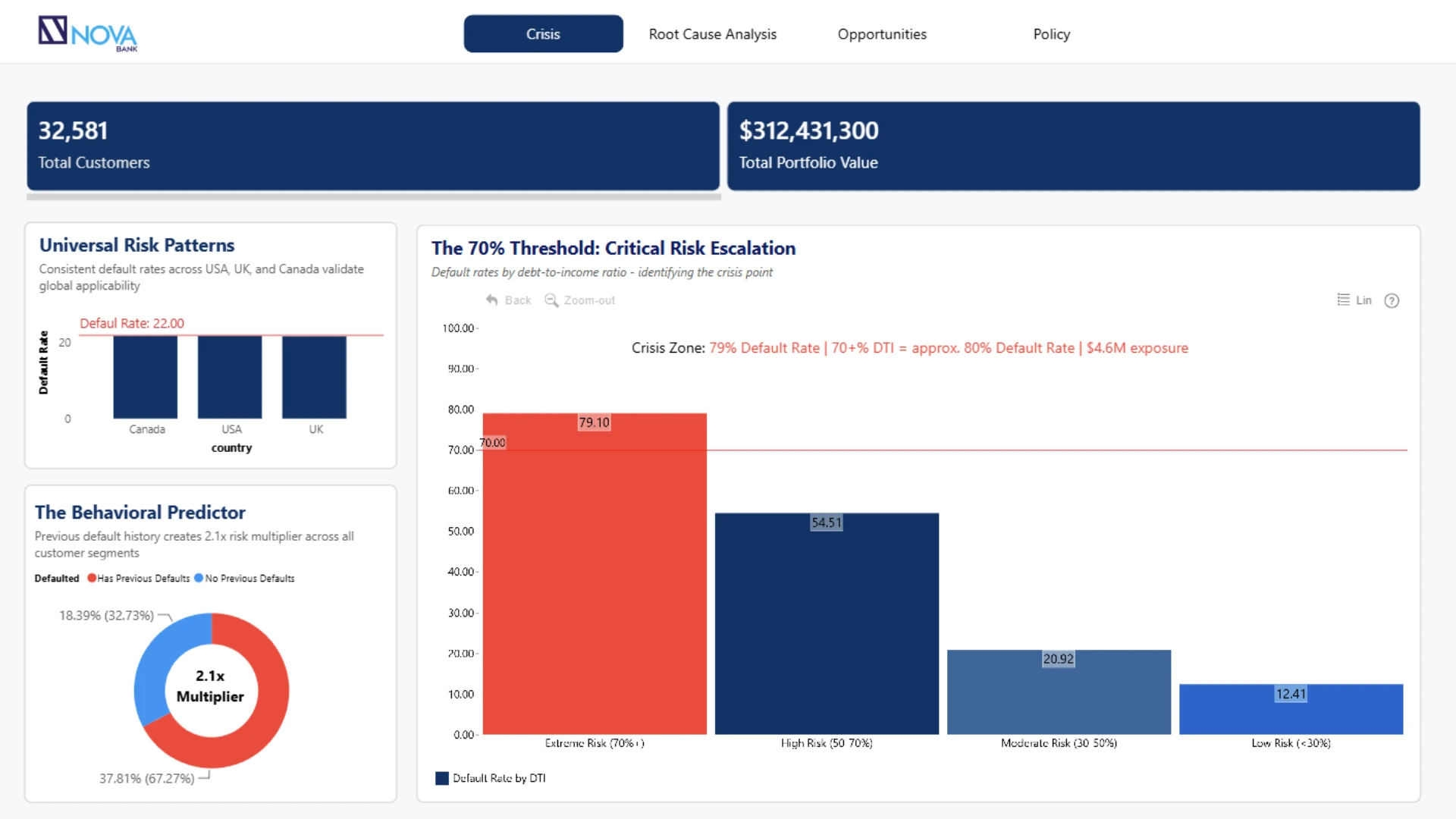Screen dimensions: 1456x819
Task: Select the Crisis tab button
Action: (544, 34)
